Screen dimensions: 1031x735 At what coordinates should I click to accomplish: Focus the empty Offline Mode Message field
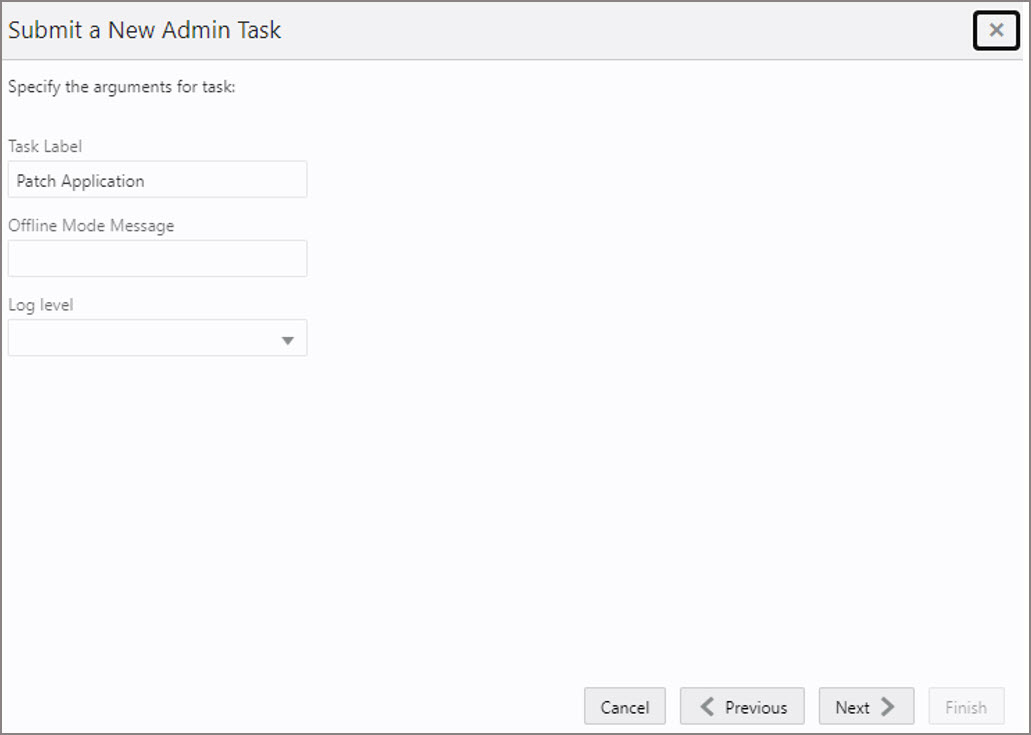[157, 258]
